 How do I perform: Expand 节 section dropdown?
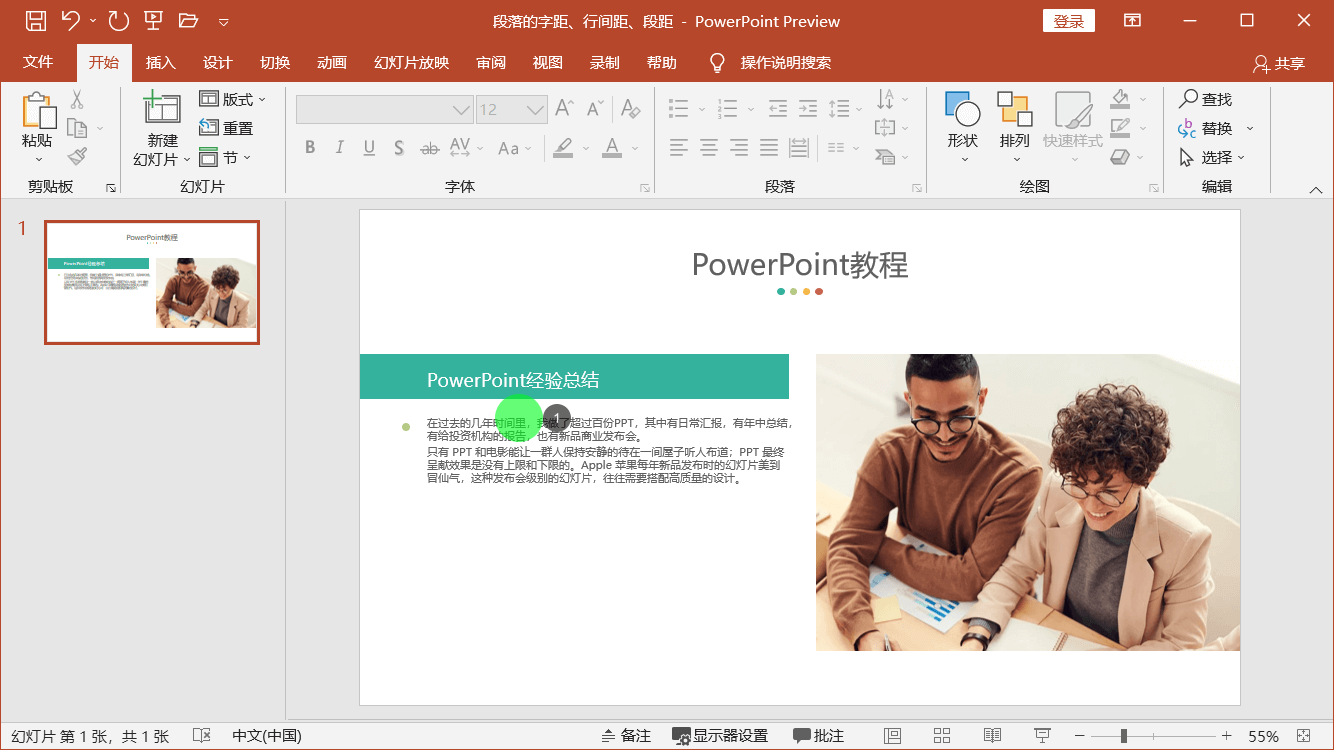(246, 158)
